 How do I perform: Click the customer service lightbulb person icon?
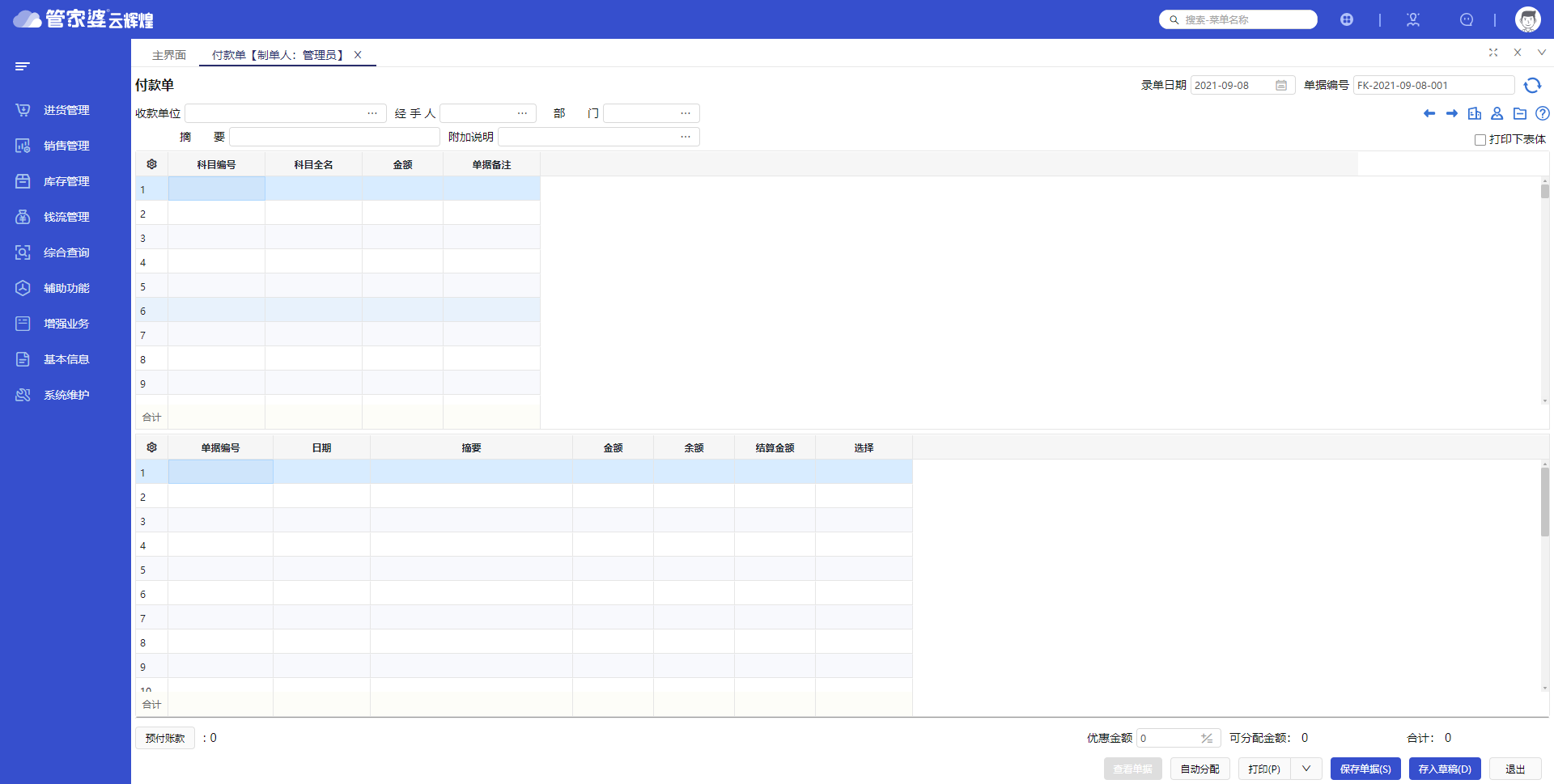[1413, 19]
